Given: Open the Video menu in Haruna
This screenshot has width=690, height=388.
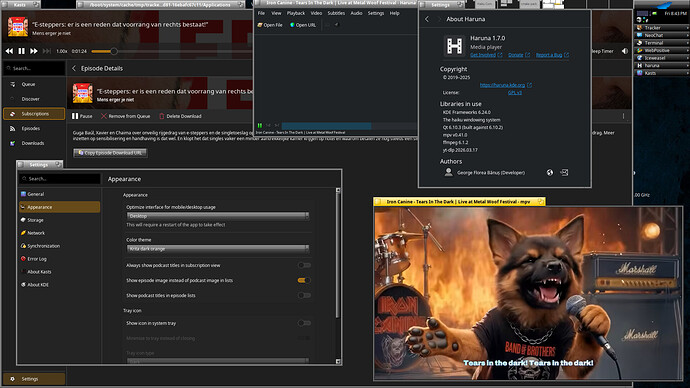Looking at the screenshot, I should tap(316, 13).
